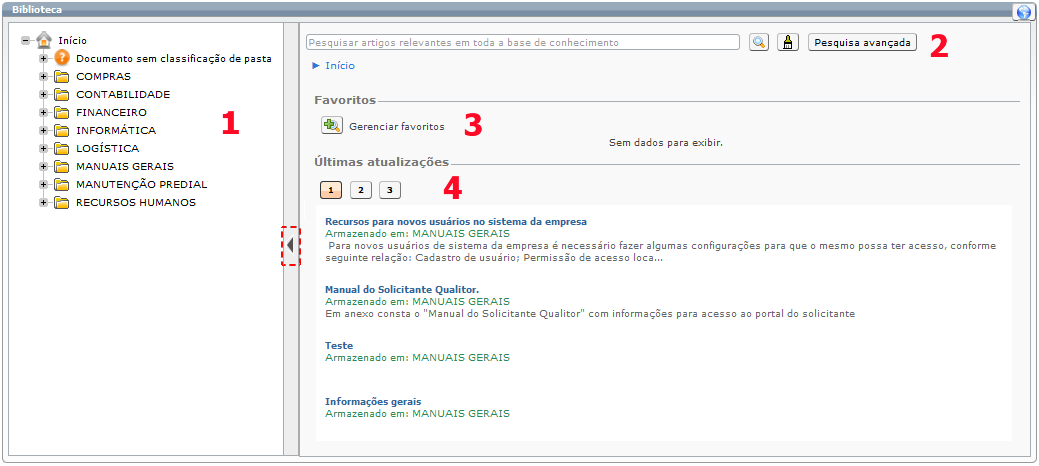Expand the RECURSOS HUMANOS folder node
The height and width of the screenshot is (466, 1039).
[x=44, y=203]
